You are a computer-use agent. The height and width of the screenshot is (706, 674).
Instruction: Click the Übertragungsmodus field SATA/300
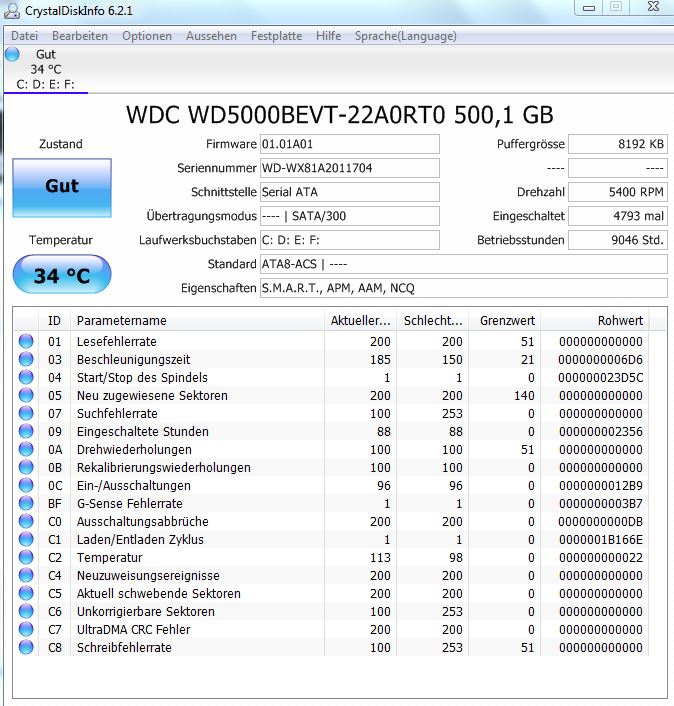pos(350,216)
